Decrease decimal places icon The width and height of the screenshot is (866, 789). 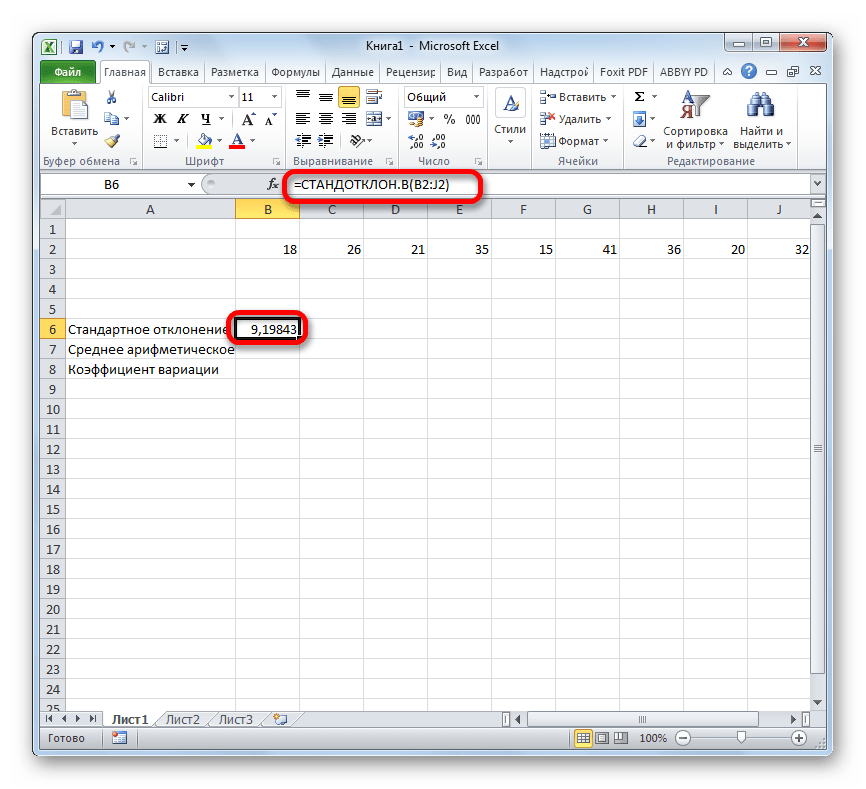tap(438, 141)
